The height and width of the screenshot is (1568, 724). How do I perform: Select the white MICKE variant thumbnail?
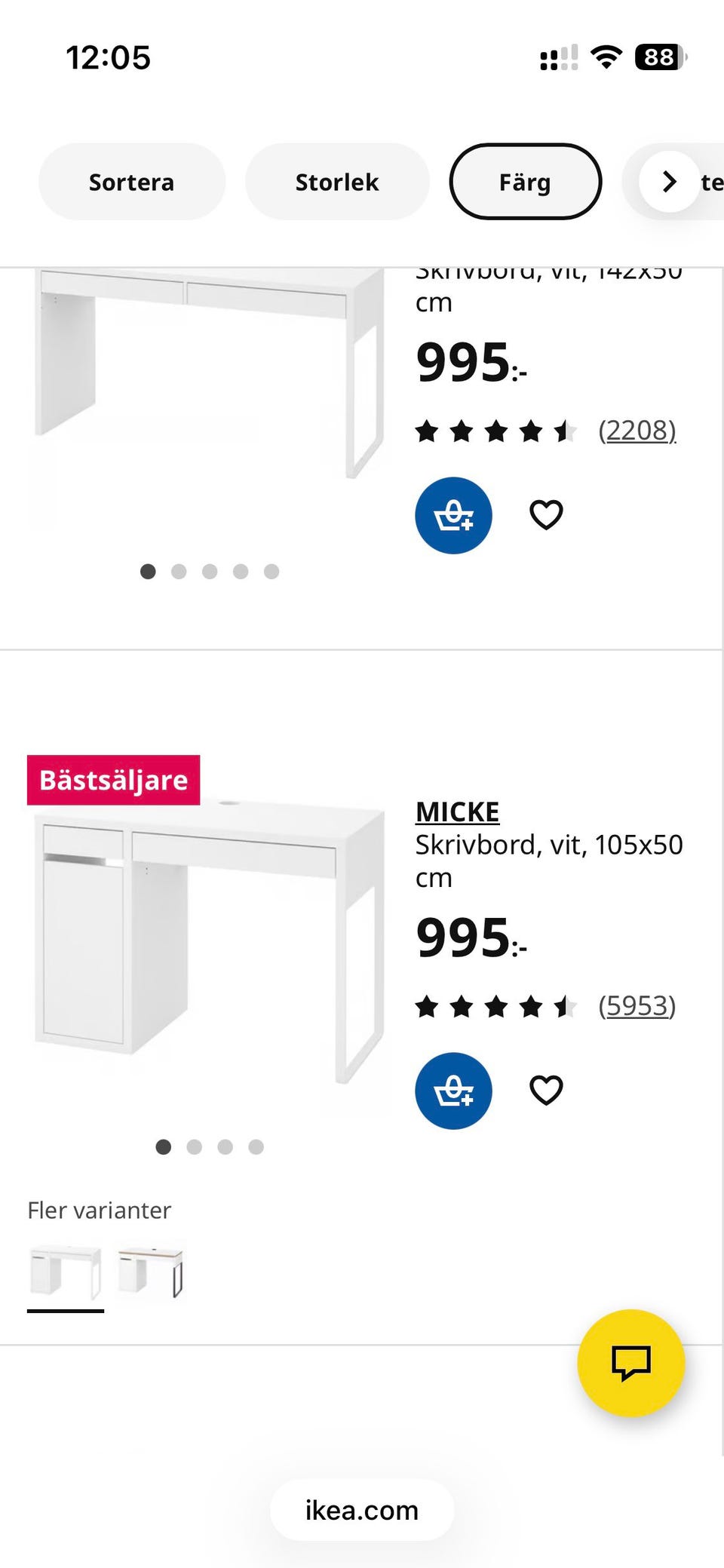[x=66, y=1272]
